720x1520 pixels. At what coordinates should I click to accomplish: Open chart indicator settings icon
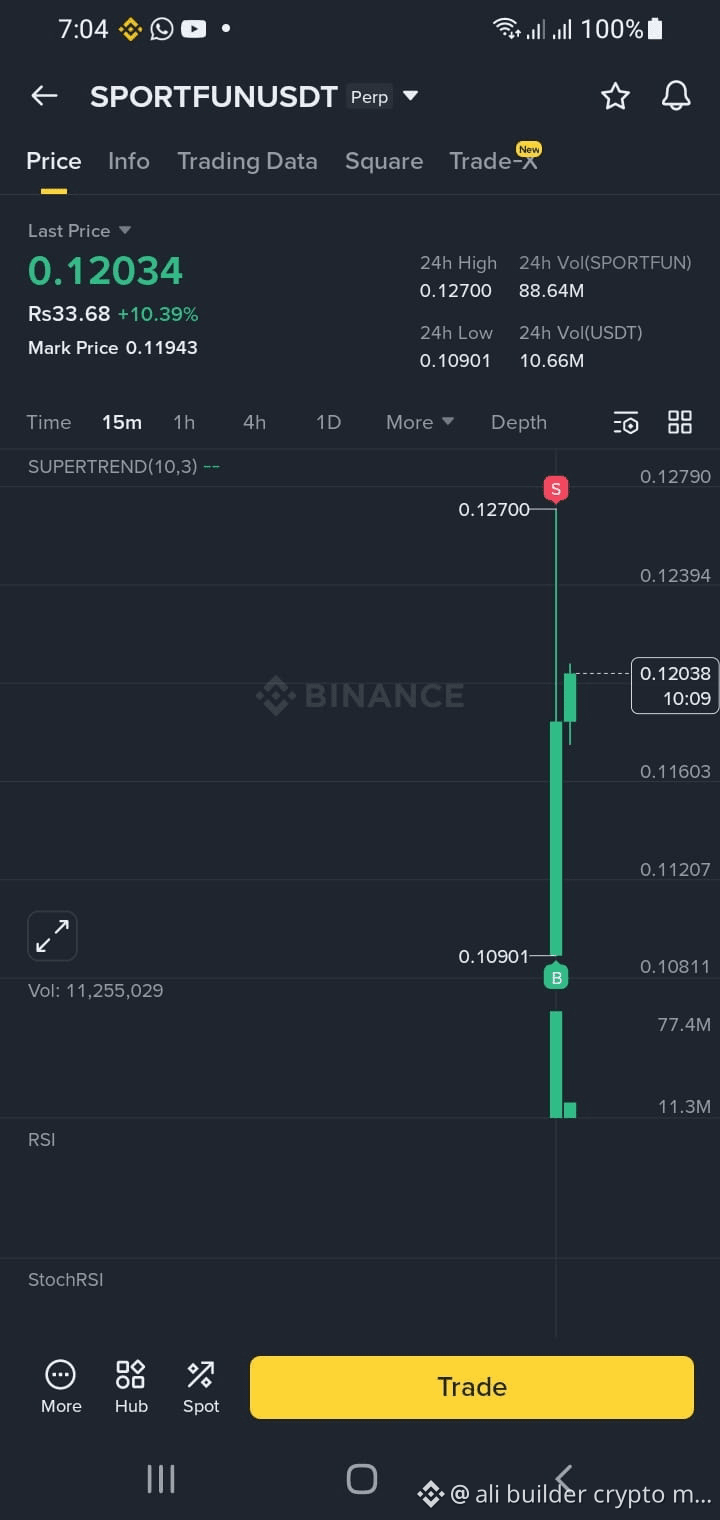(626, 423)
